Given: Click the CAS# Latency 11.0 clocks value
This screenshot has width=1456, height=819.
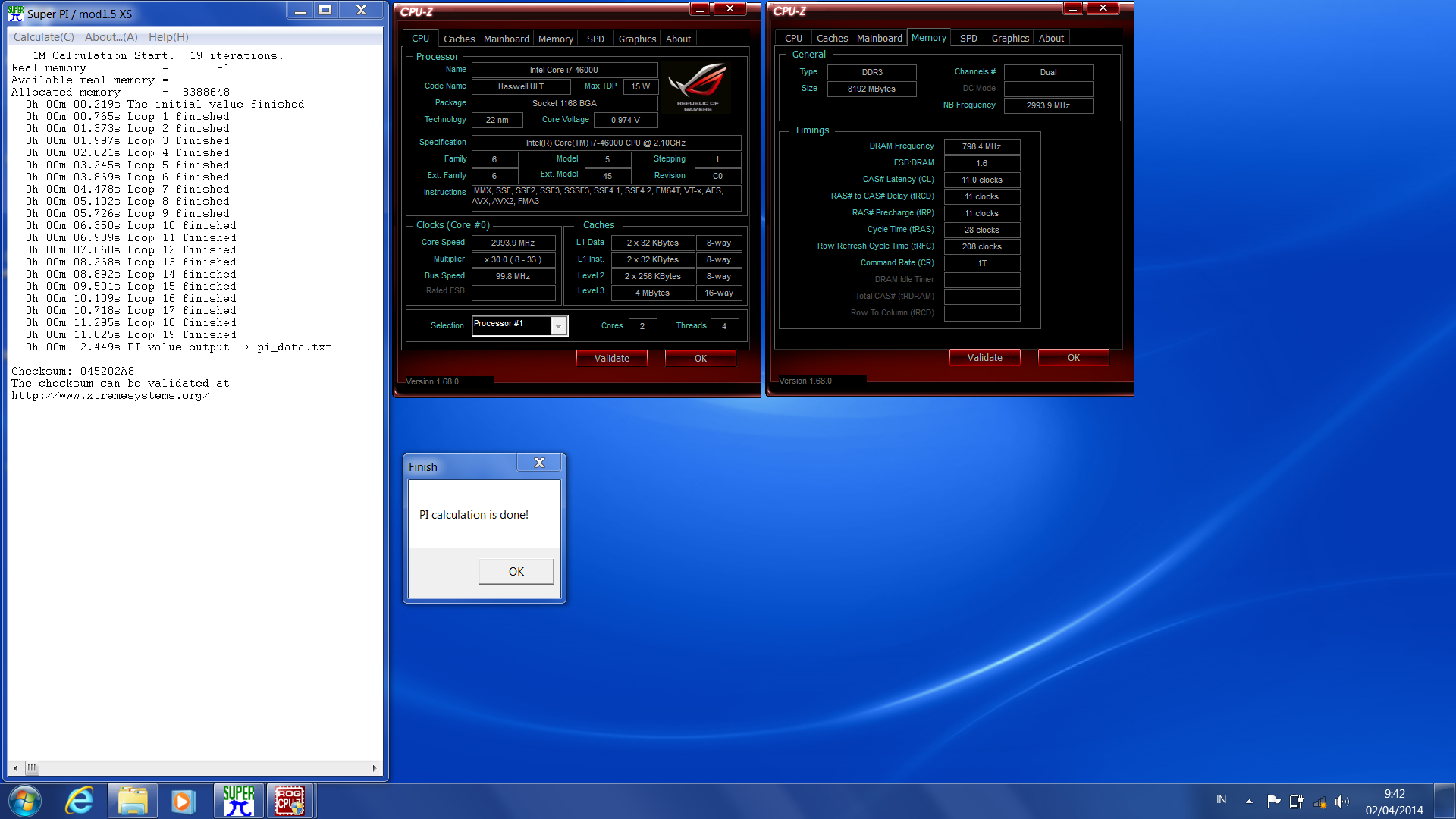Looking at the screenshot, I should tap(982, 180).
